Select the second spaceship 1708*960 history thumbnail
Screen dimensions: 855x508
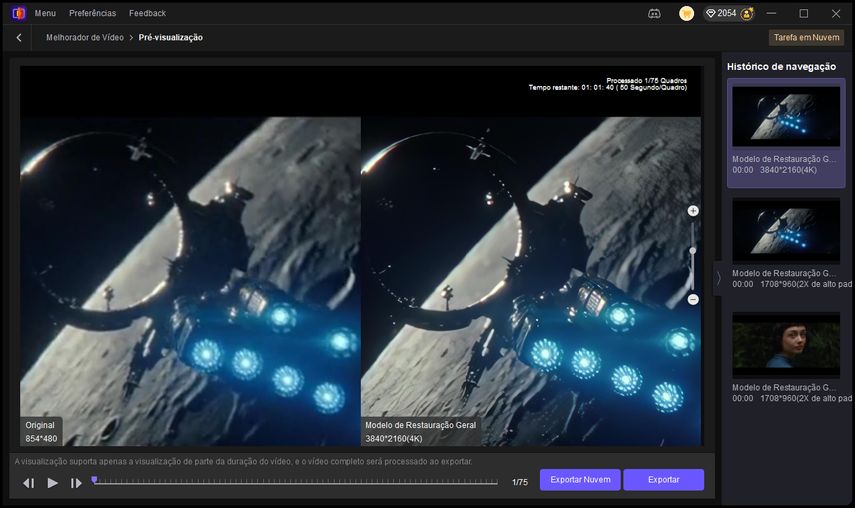(x=786, y=231)
